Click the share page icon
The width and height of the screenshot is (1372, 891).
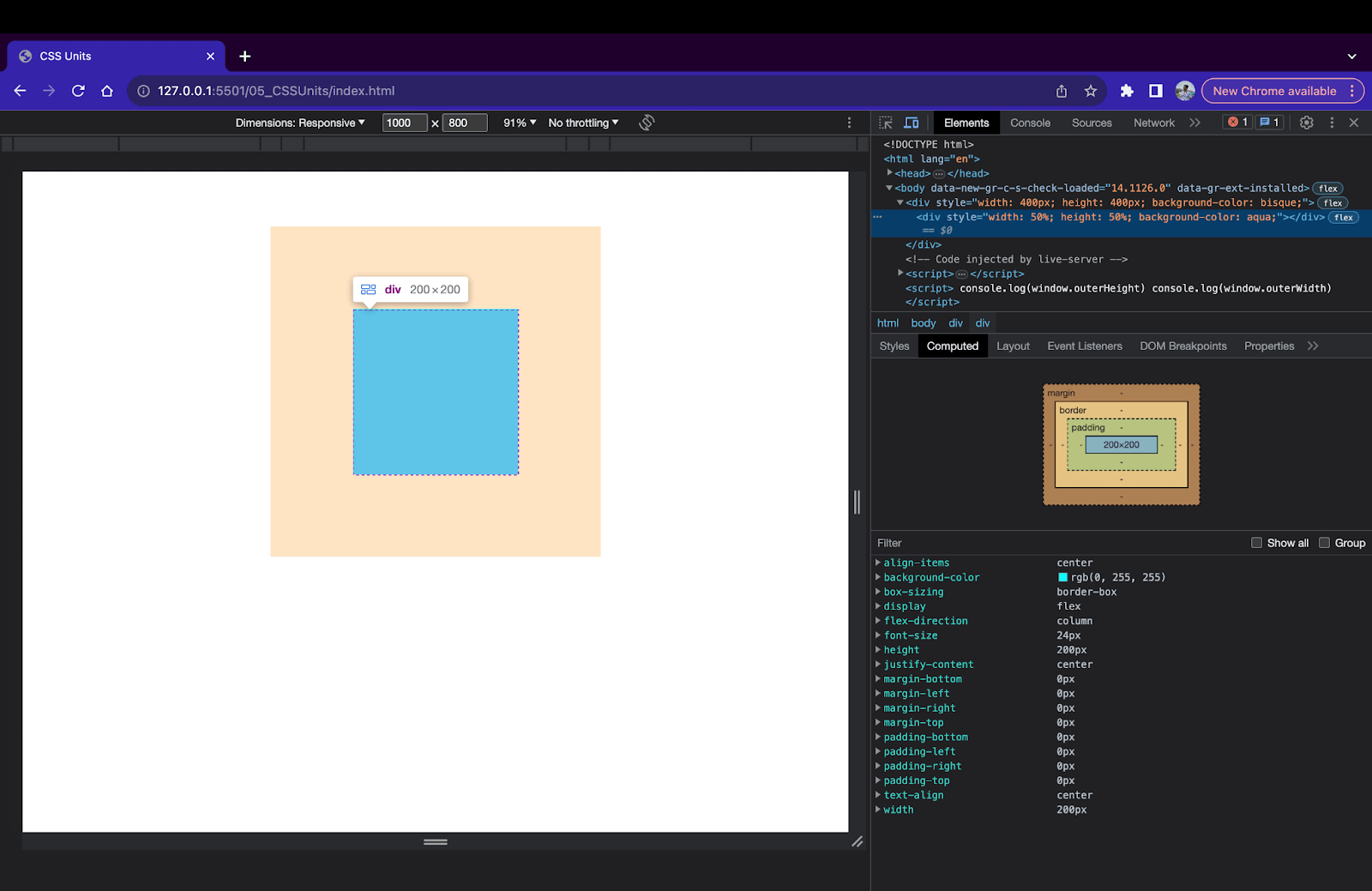[1062, 91]
